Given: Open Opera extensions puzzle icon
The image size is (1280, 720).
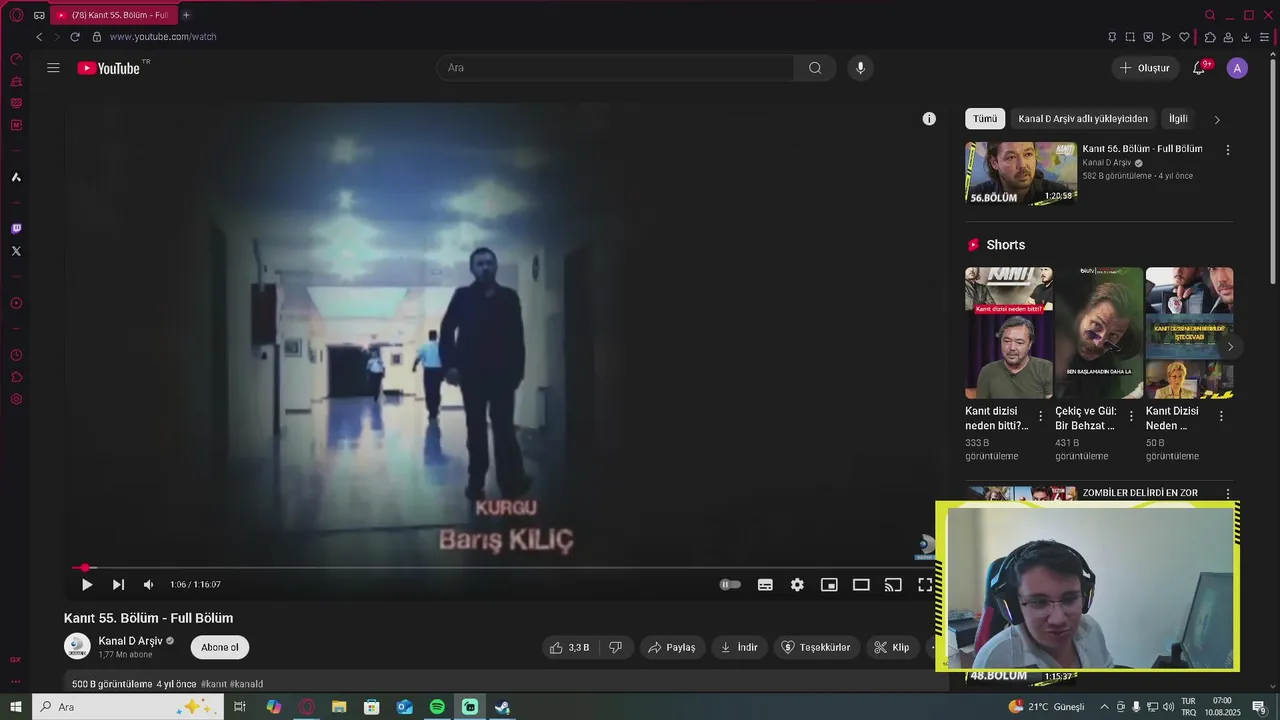Looking at the screenshot, I should (x=1210, y=37).
